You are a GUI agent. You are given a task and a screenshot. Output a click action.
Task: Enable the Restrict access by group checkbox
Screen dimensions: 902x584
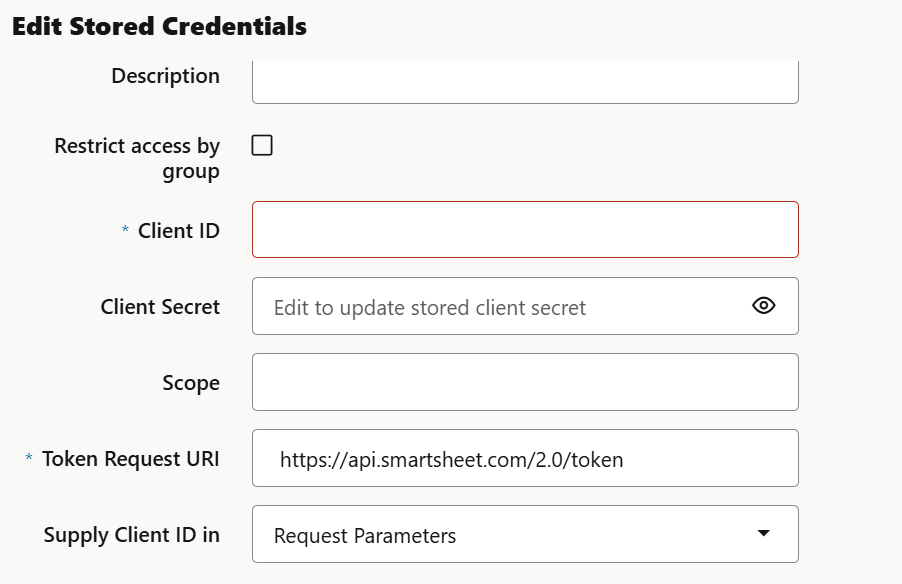tap(262, 146)
